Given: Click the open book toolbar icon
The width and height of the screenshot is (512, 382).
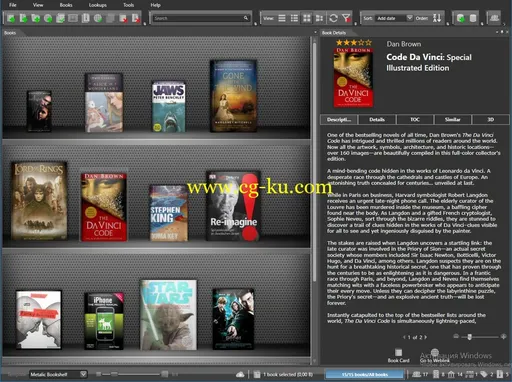Looking at the screenshot, I should click(x=85, y=18).
